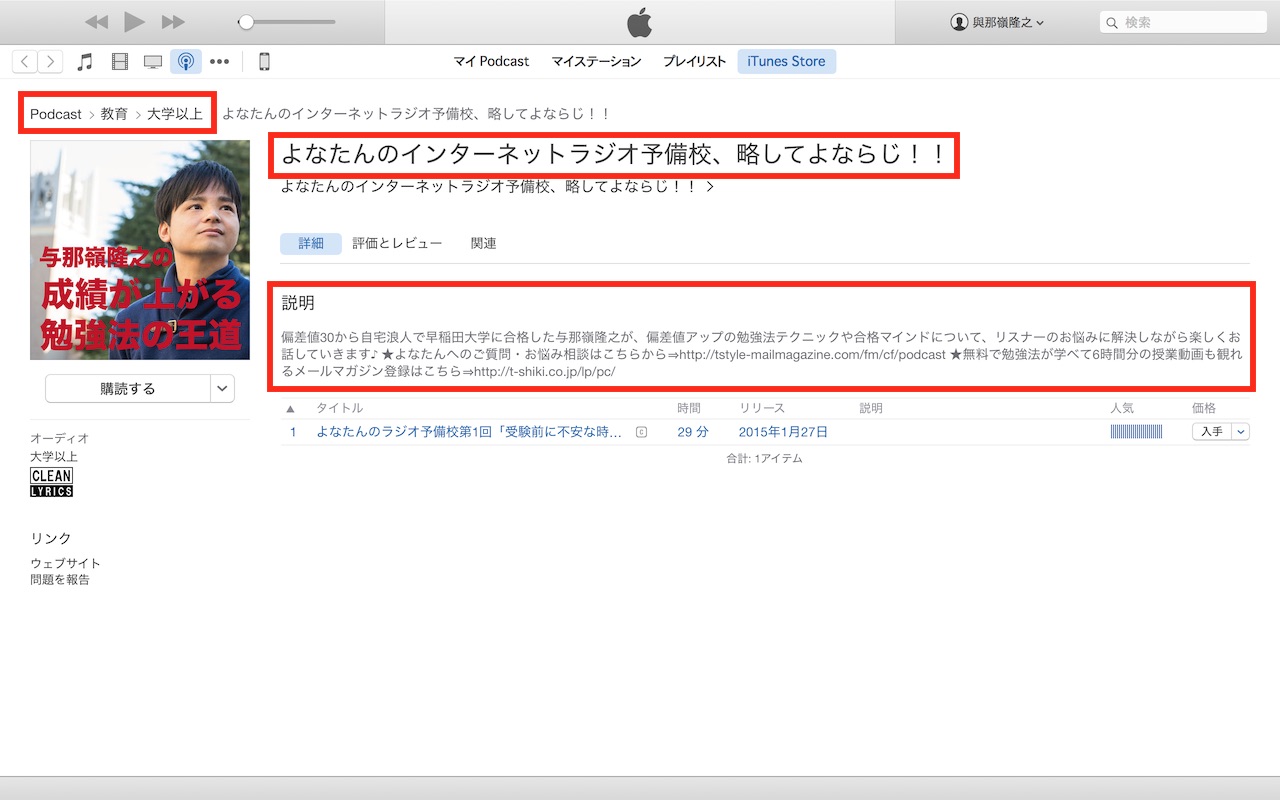Expand the 購読する dropdown arrow

[x=223, y=389]
